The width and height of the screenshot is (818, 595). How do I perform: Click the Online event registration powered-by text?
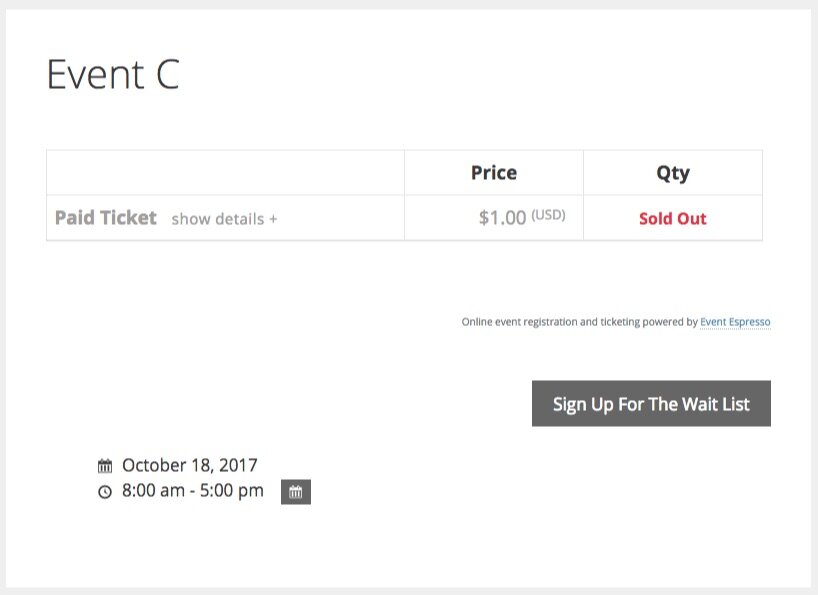(579, 322)
